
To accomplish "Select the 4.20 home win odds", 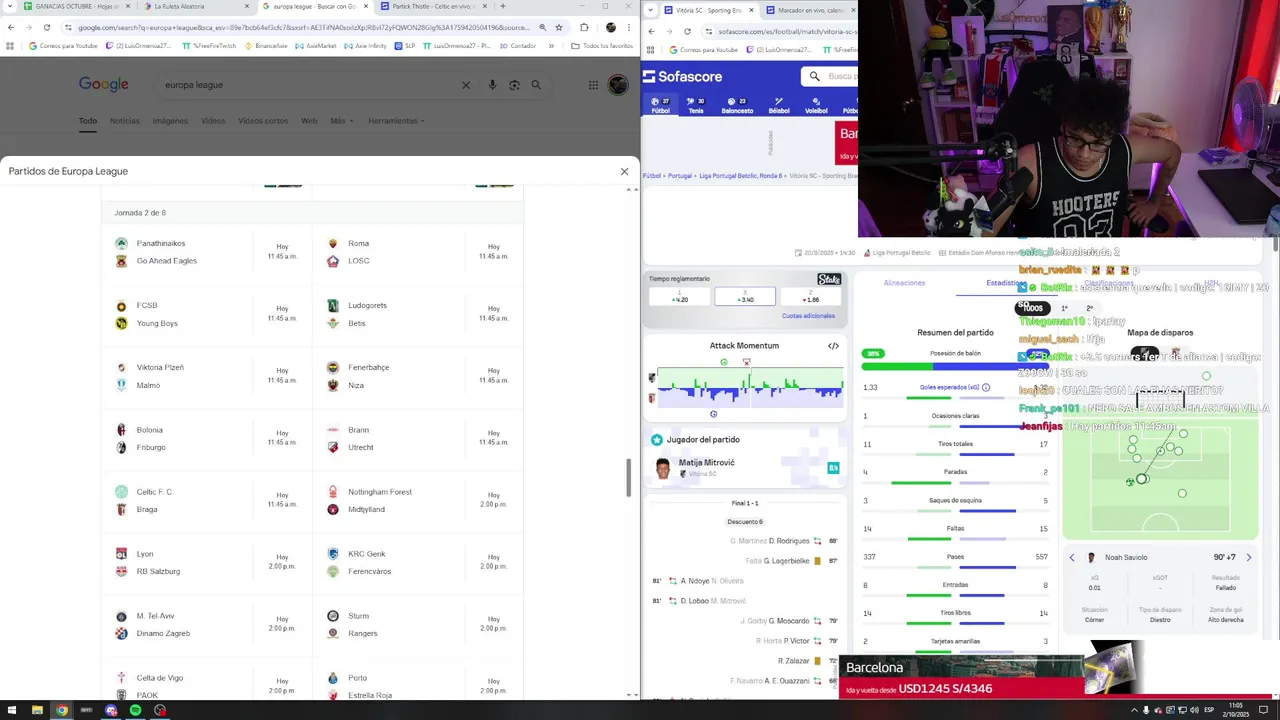I will click(x=679, y=297).
